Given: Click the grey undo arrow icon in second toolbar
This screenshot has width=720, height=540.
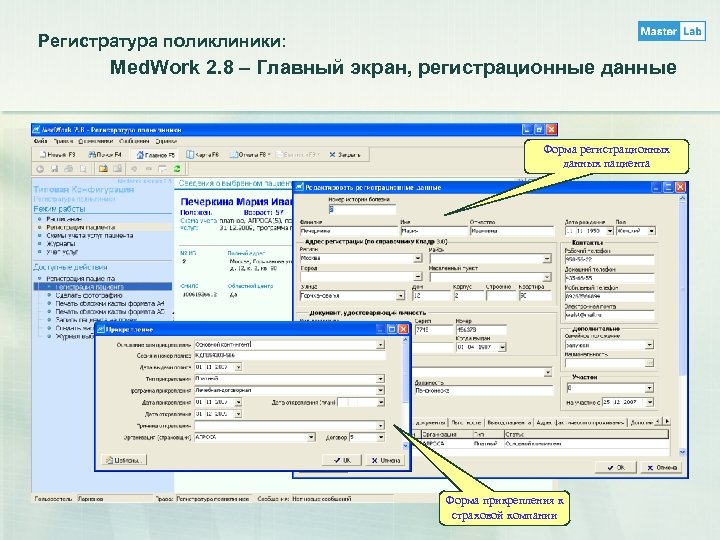Looking at the screenshot, I should pos(134,169).
